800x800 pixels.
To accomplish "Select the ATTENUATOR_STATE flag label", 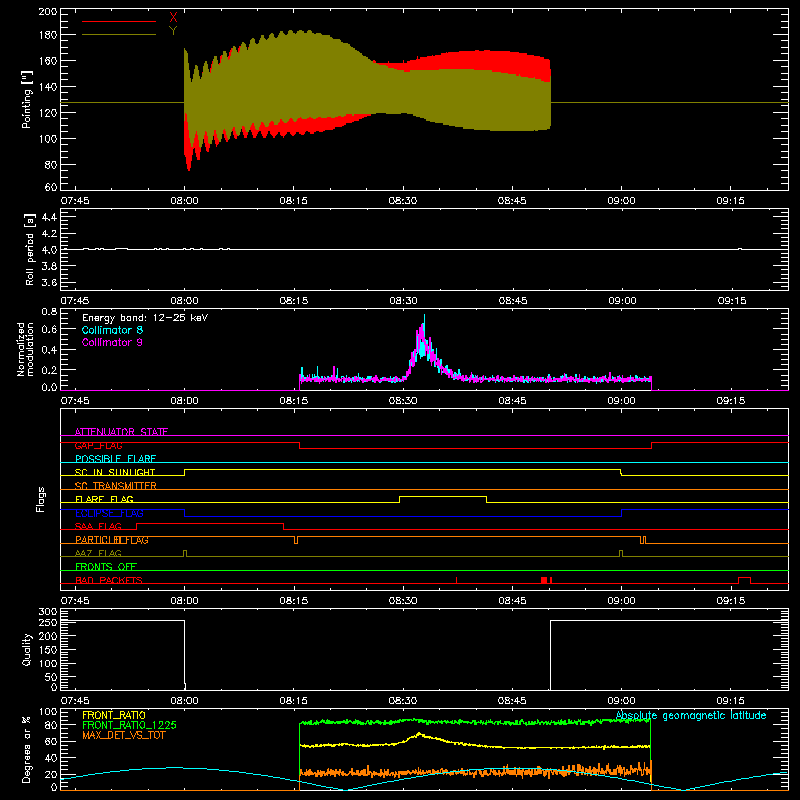I will click(x=121, y=432).
